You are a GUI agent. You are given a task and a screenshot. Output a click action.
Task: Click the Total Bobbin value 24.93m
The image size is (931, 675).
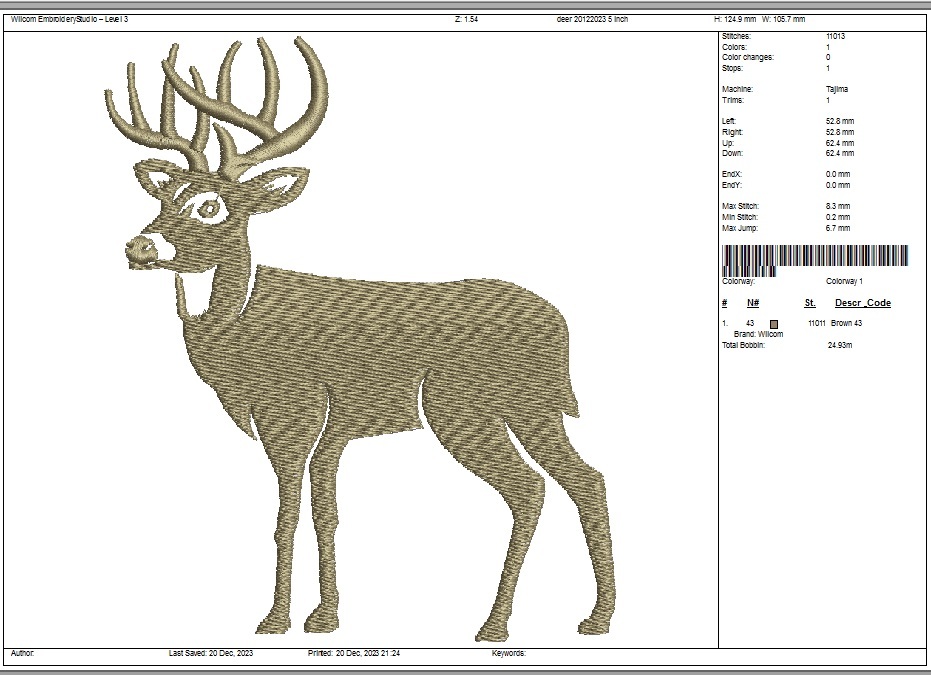(x=838, y=344)
